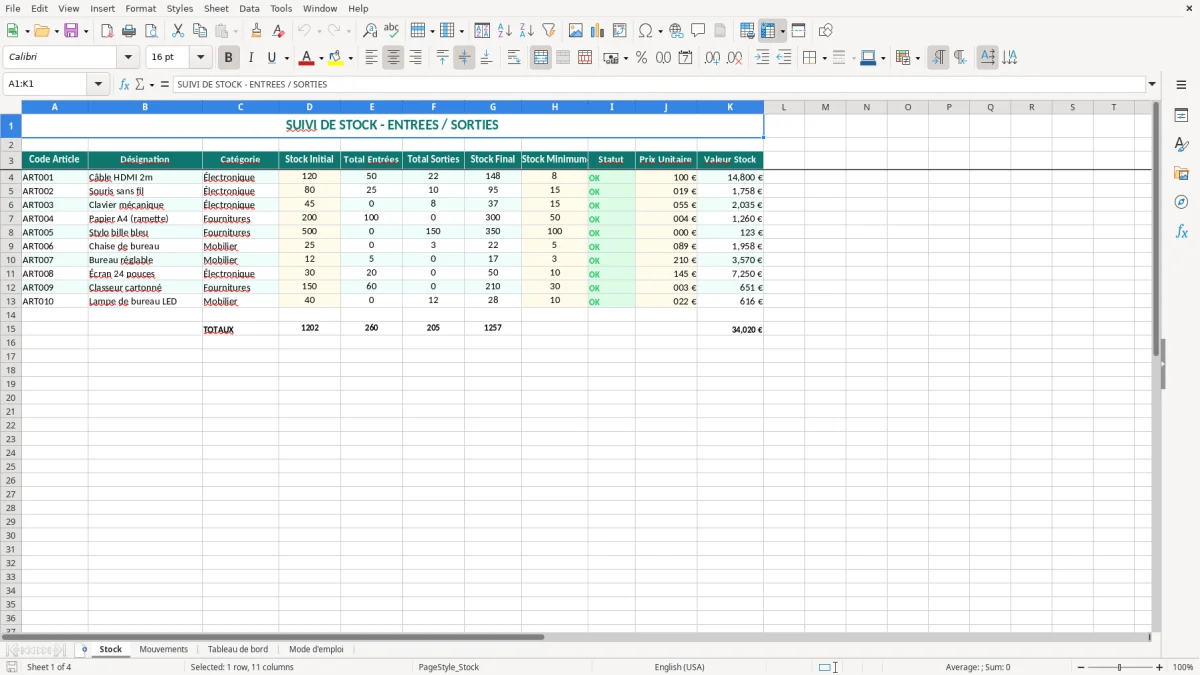Click the Sort Descending icon
The width and height of the screenshot is (1200, 675).
point(527,31)
